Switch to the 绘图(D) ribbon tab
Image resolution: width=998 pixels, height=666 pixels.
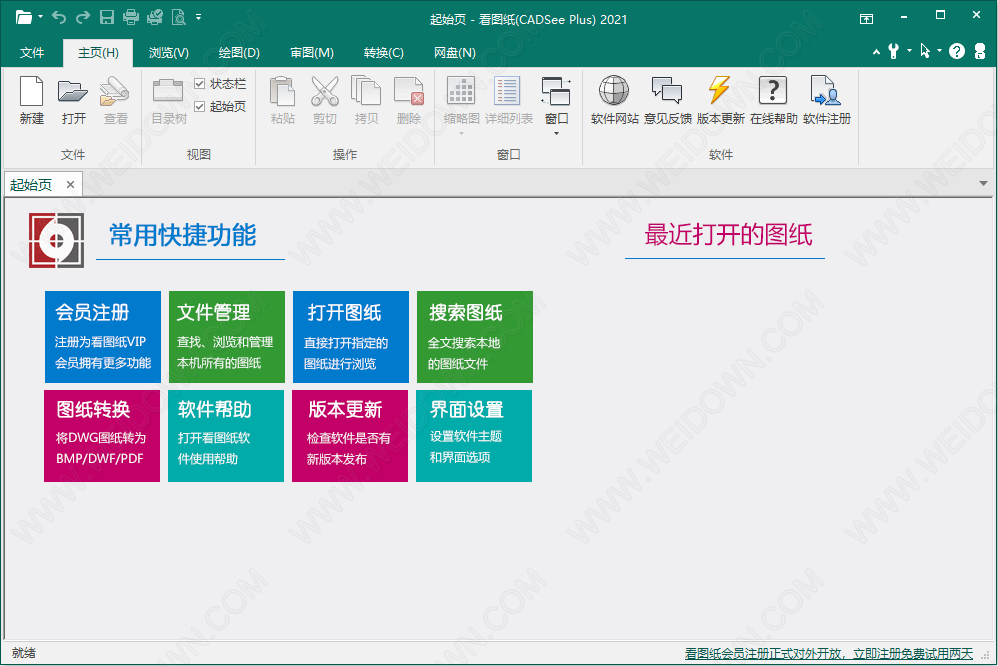[239, 53]
